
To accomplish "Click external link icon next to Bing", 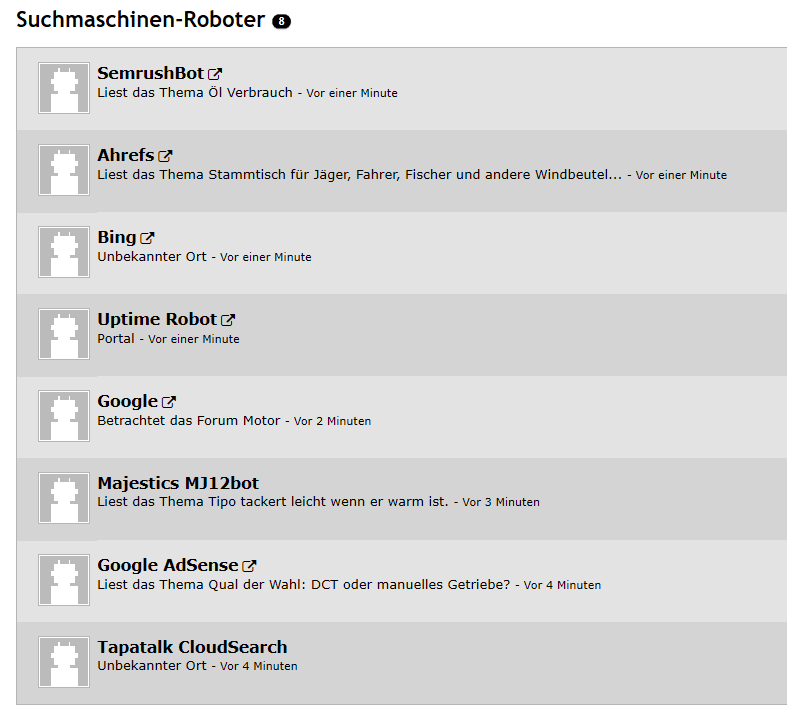I will (147, 238).
